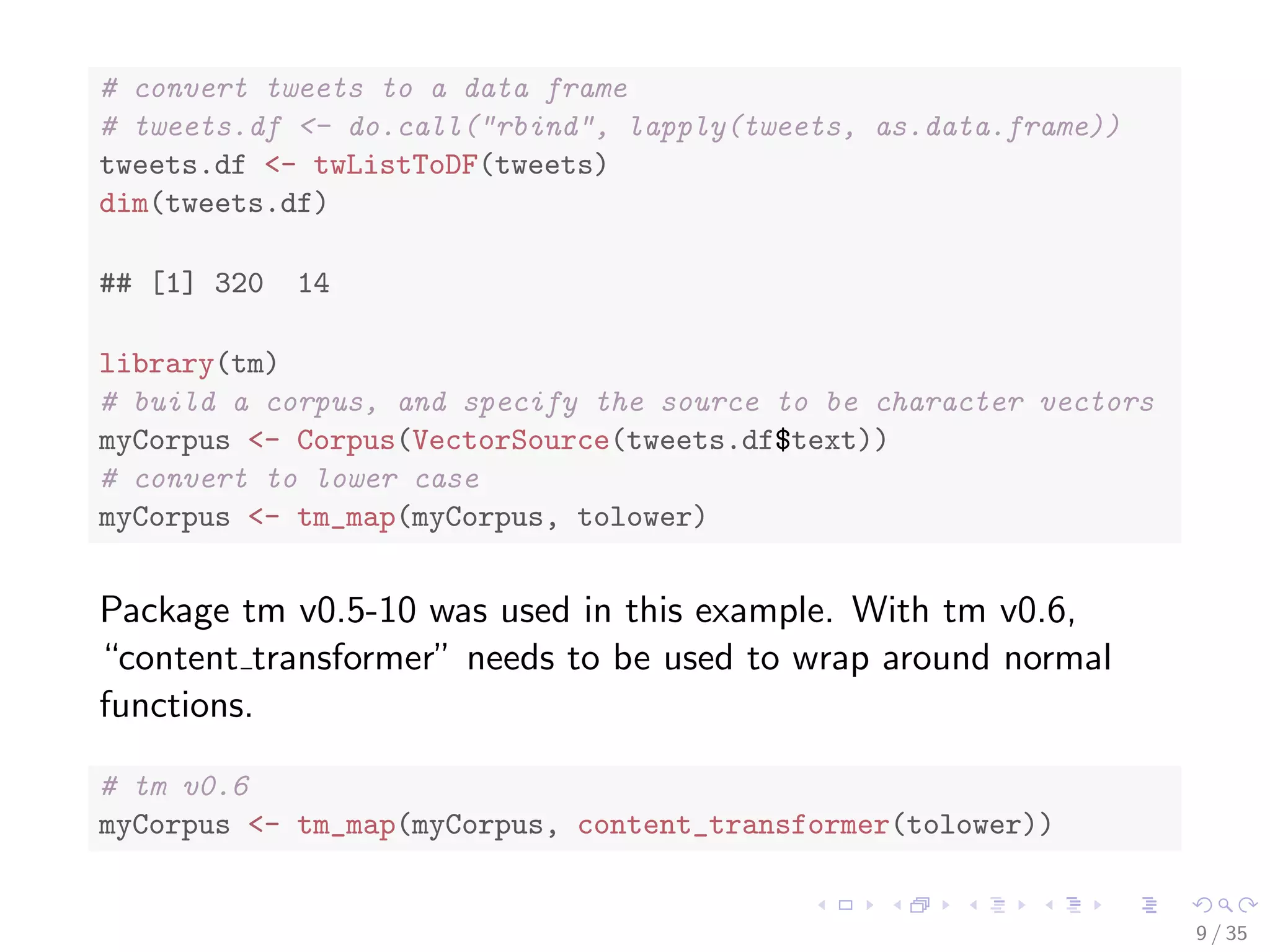
Task: Click the 9 / 35 page counter
Action: (1221, 933)
